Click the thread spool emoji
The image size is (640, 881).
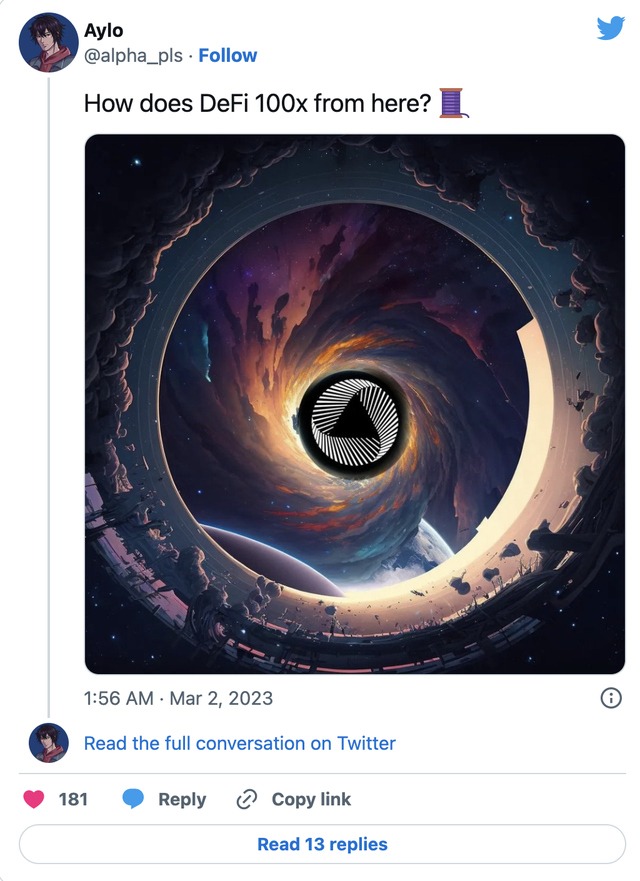pyautogui.click(x=453, y=102)
